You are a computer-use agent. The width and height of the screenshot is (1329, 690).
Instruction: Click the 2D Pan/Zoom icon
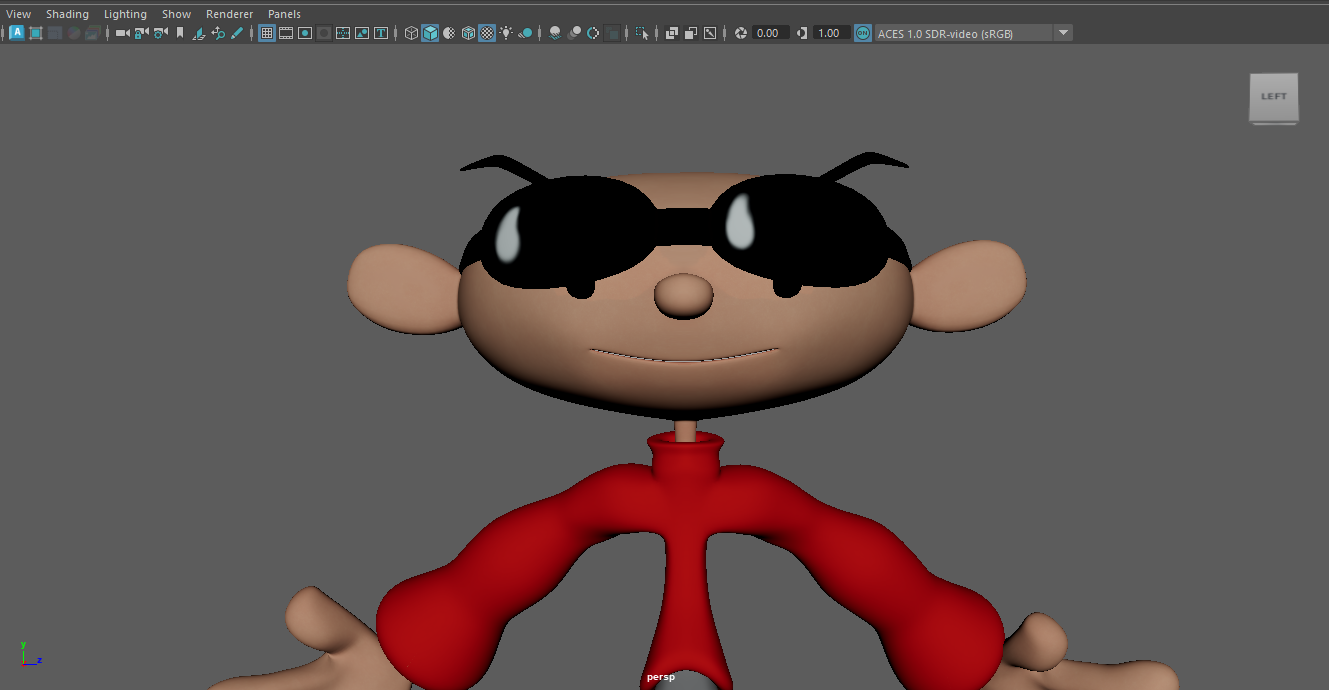(218, 33)
